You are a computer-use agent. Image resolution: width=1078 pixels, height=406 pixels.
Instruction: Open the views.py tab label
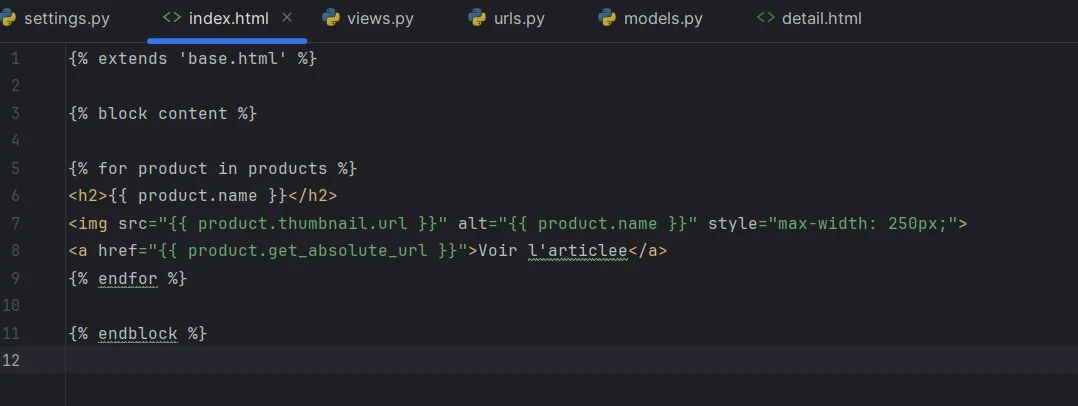pyautogui.click(x=380, y=18)
